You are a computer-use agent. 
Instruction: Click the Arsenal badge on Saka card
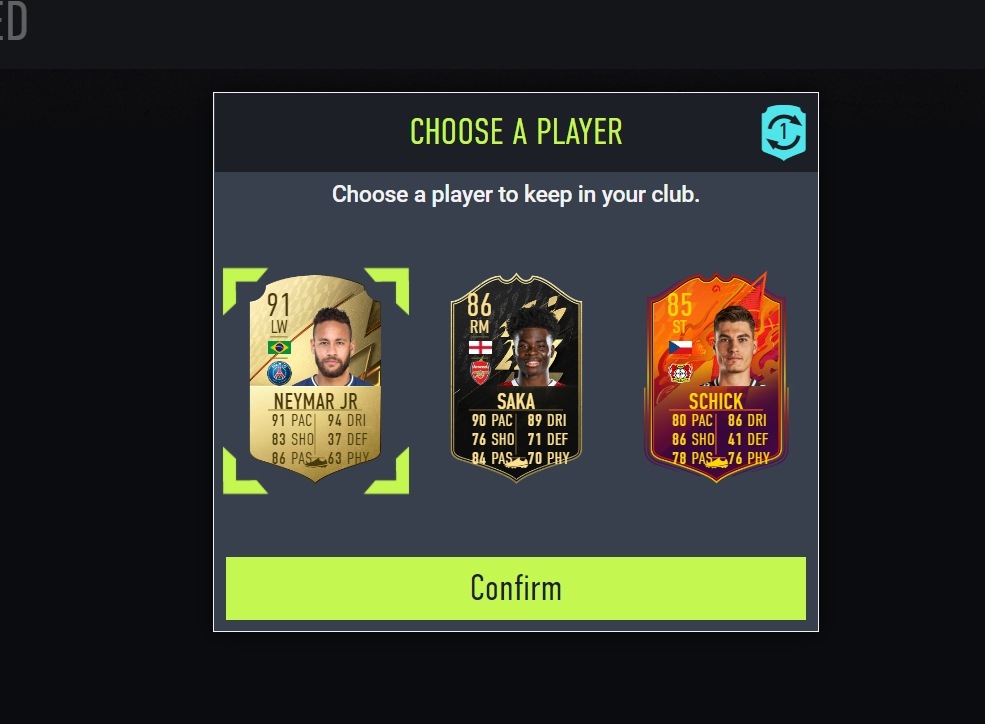tap(480, 373)
